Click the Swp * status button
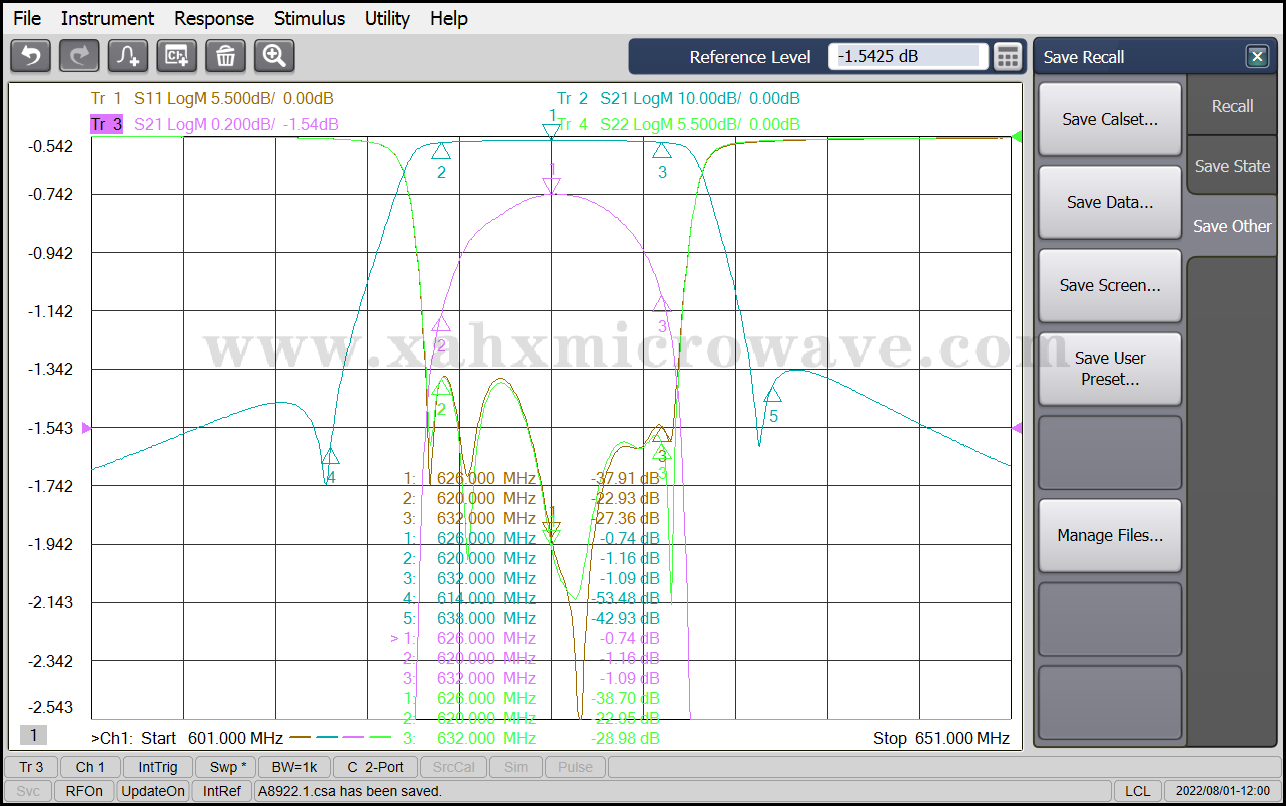The height and width of the screenshot is (806, 1286). [x=227, y=767]
